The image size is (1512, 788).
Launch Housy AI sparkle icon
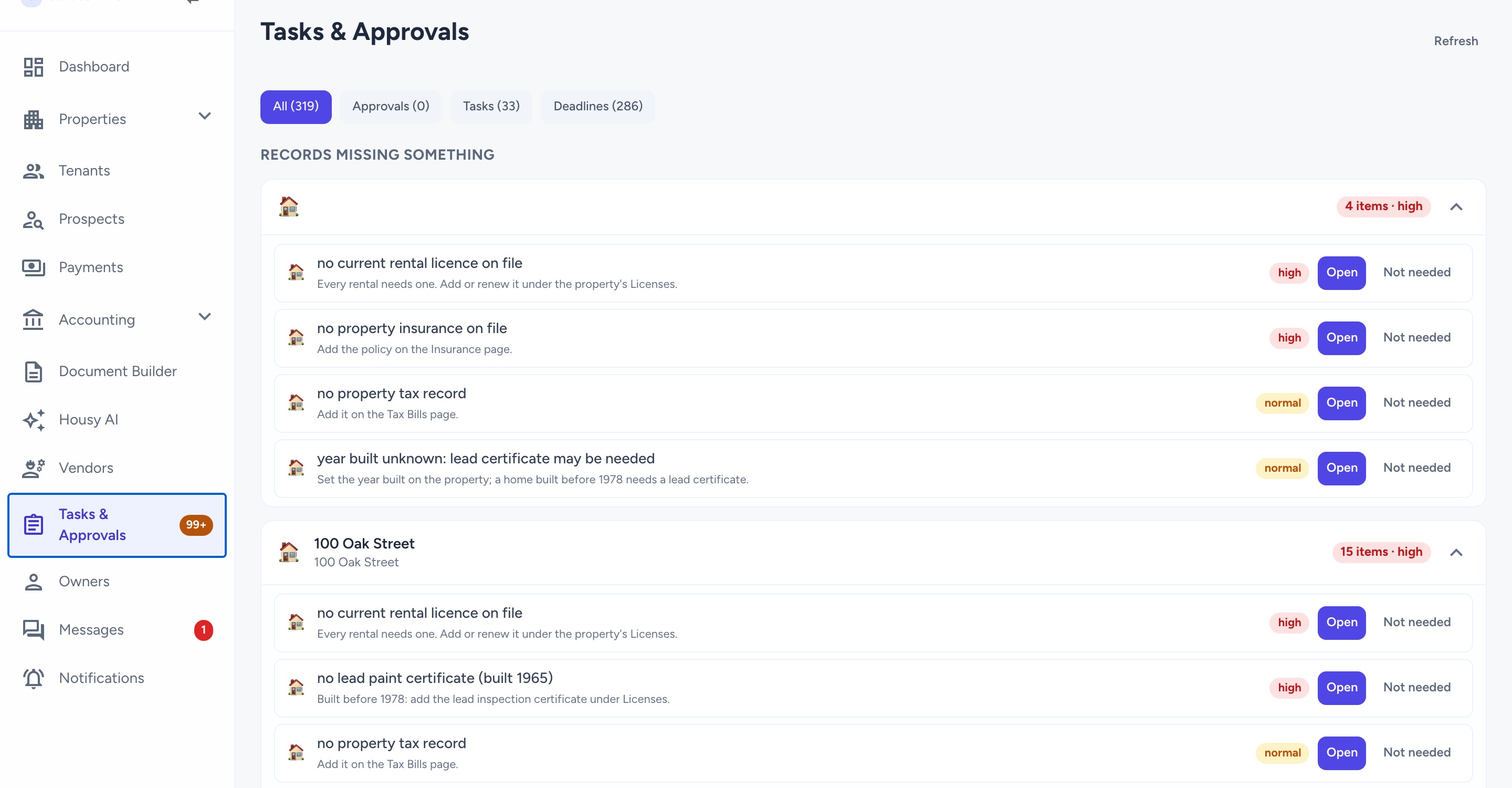click(34, 420)
